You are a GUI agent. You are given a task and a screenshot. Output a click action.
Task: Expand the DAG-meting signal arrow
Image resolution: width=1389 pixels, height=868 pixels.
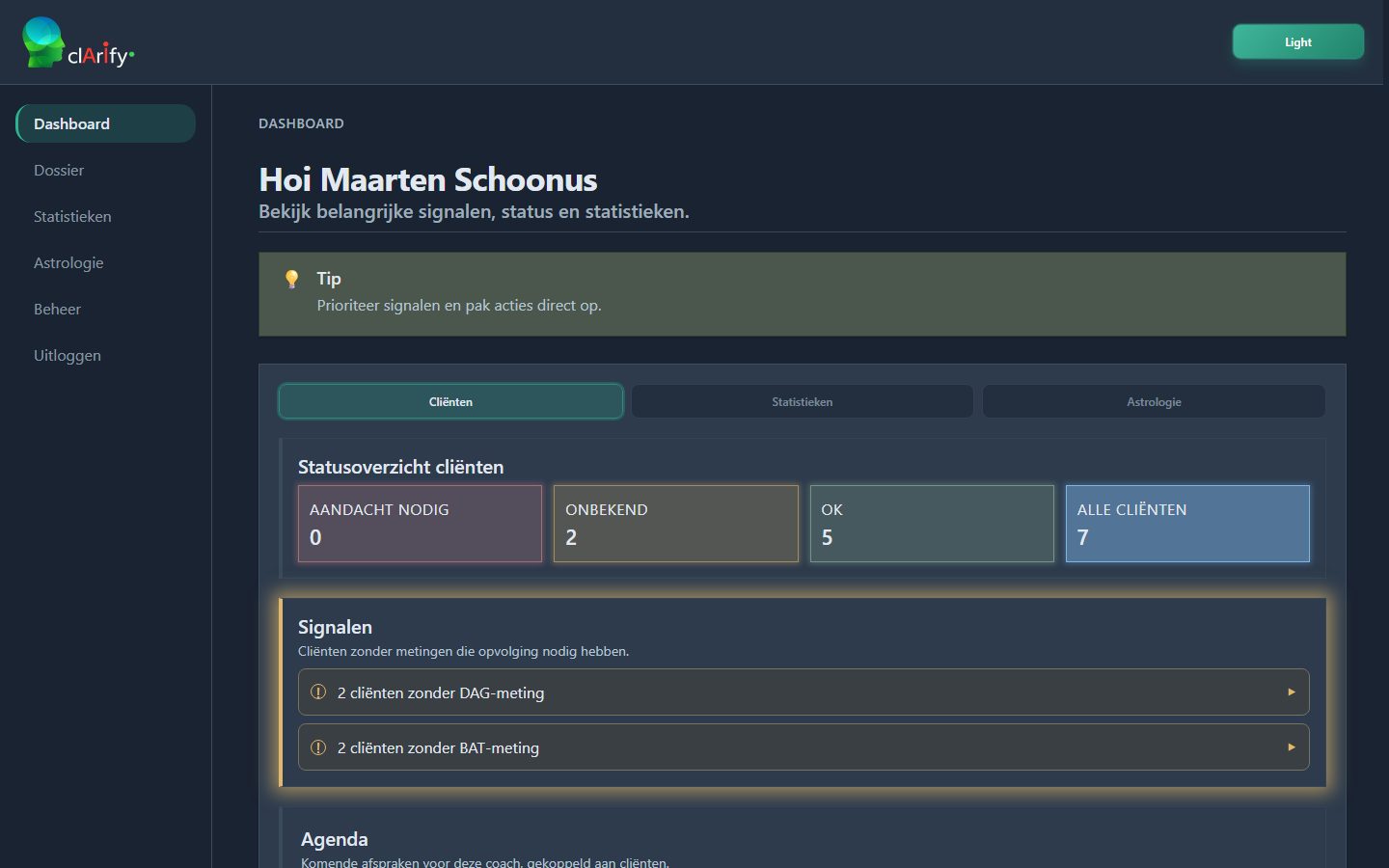click(x=1292, y=692)
